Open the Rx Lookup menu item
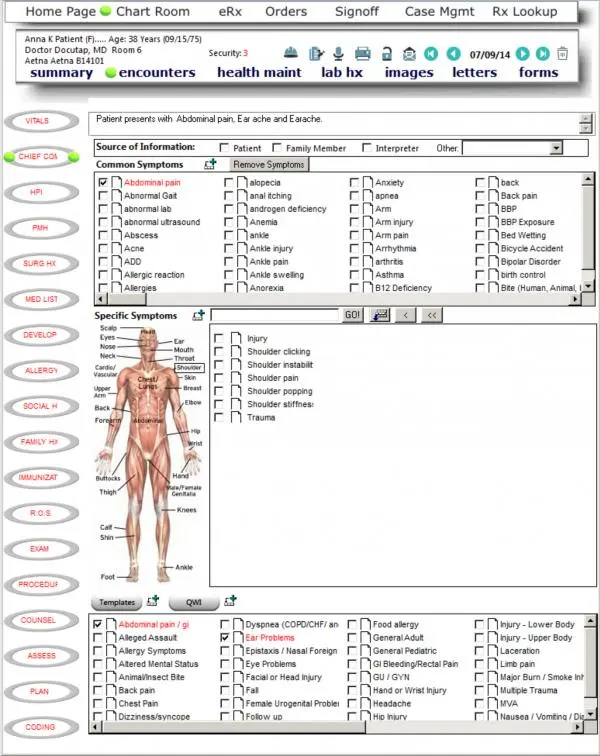This screenshot has height=756, width=600. [525, 12]
